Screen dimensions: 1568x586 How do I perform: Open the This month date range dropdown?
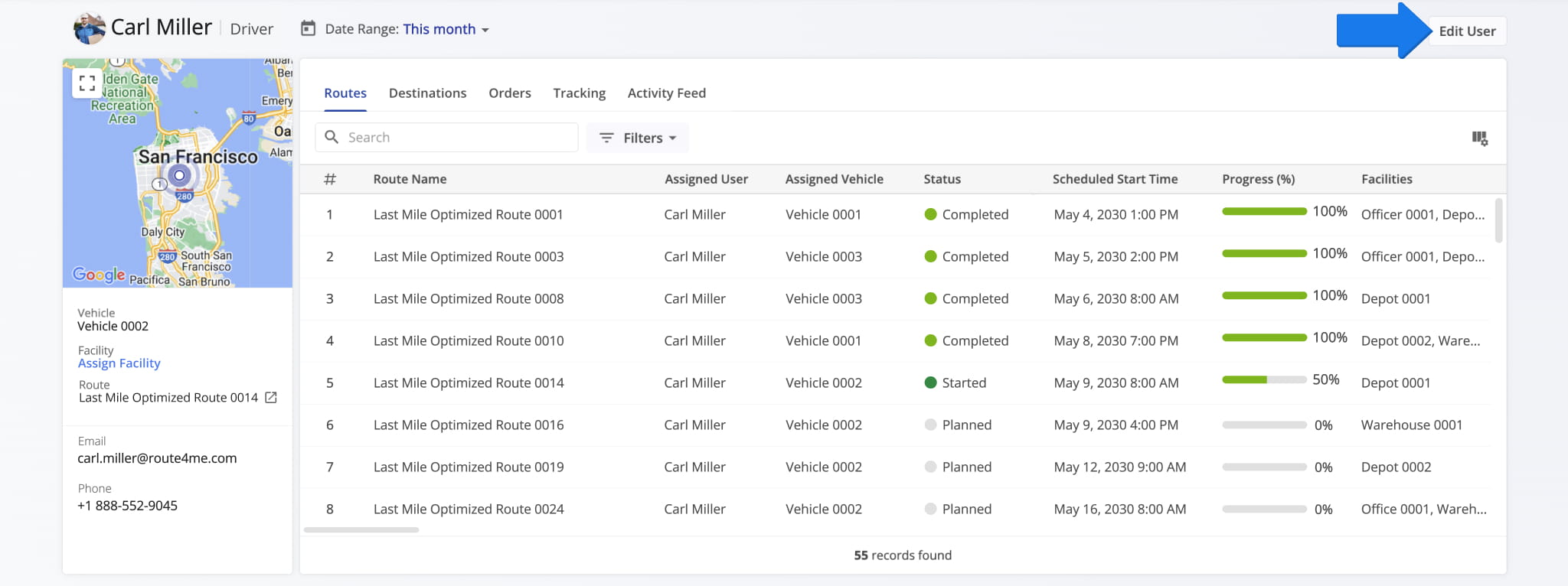click(446, 29)
